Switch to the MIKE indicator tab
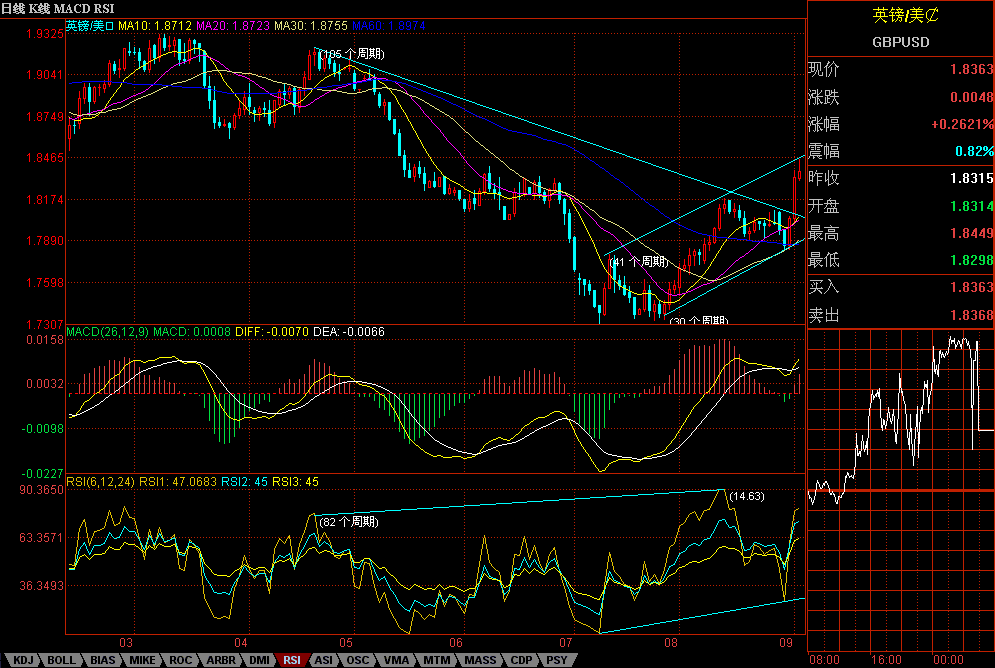The image size is (995, 668). pos(142,660)
